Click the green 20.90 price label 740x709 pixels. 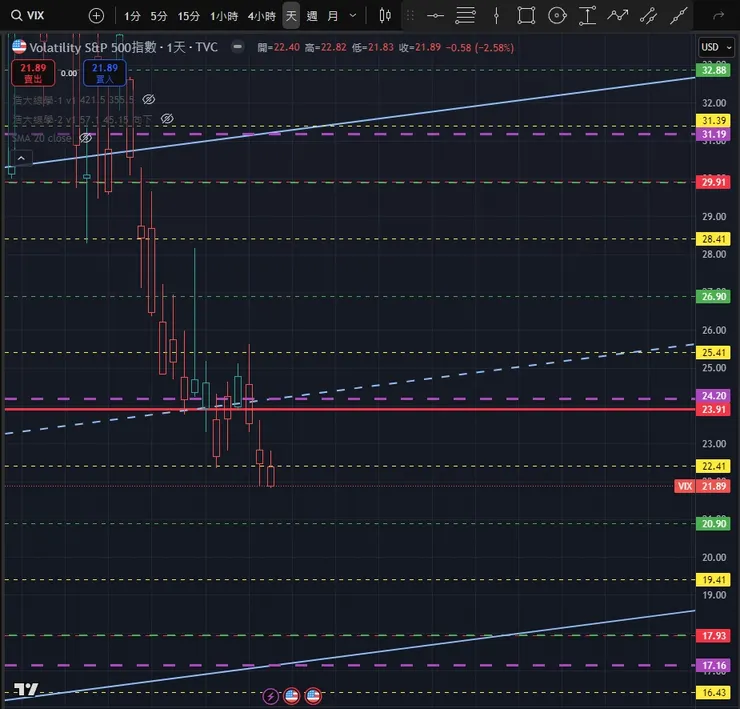pos(714,523)
